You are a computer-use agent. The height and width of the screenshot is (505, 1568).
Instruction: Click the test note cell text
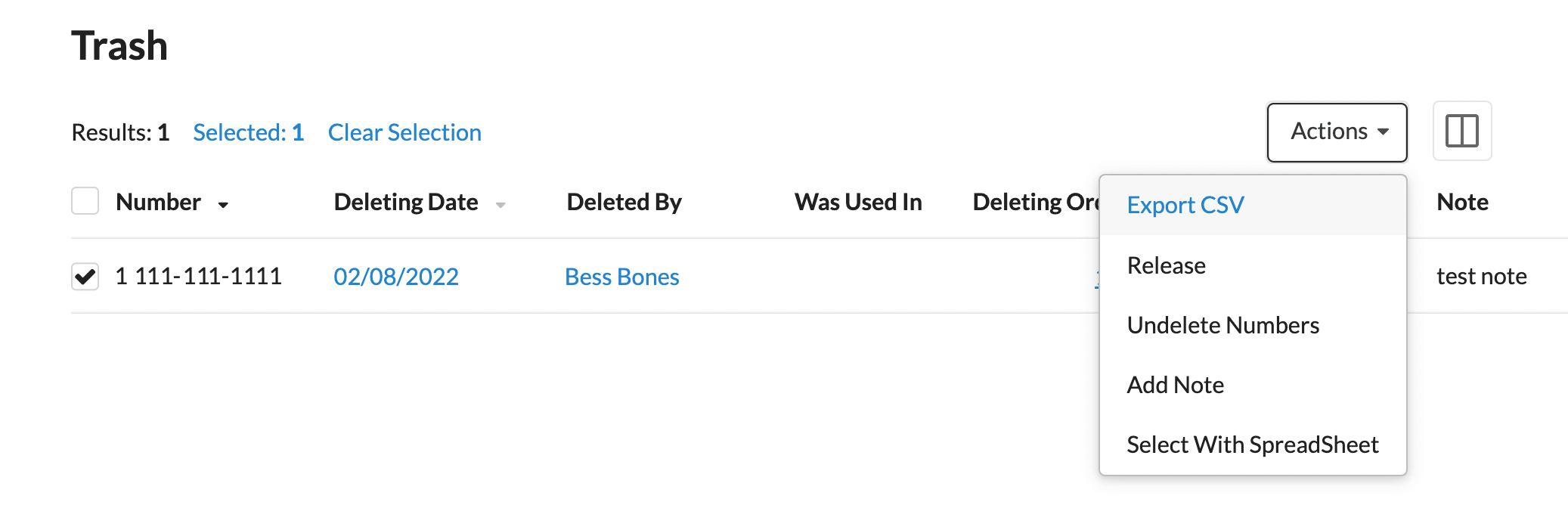pos(1481,276)
